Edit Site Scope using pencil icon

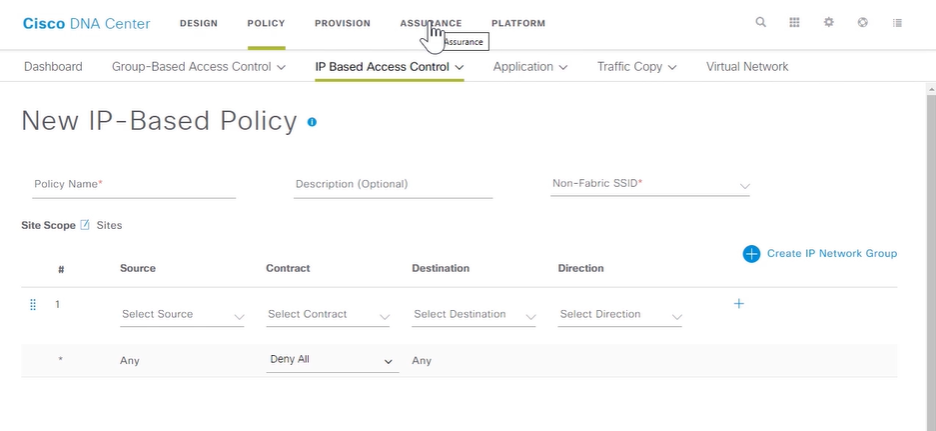click(x=85, y=225)
